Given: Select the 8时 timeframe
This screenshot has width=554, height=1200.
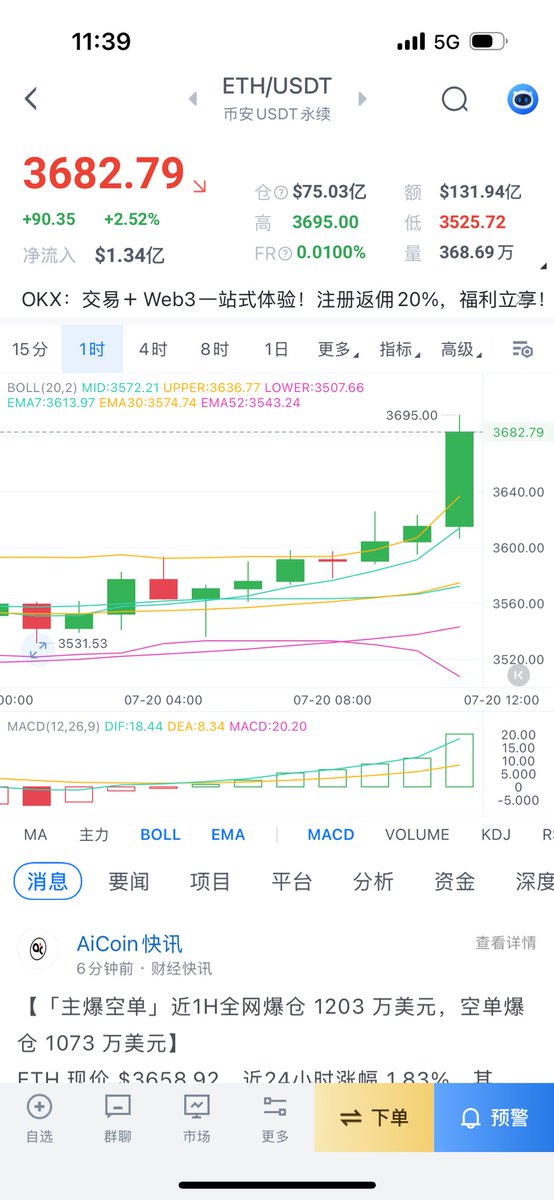Looking at the screenshot, I should tap(214, 349).
